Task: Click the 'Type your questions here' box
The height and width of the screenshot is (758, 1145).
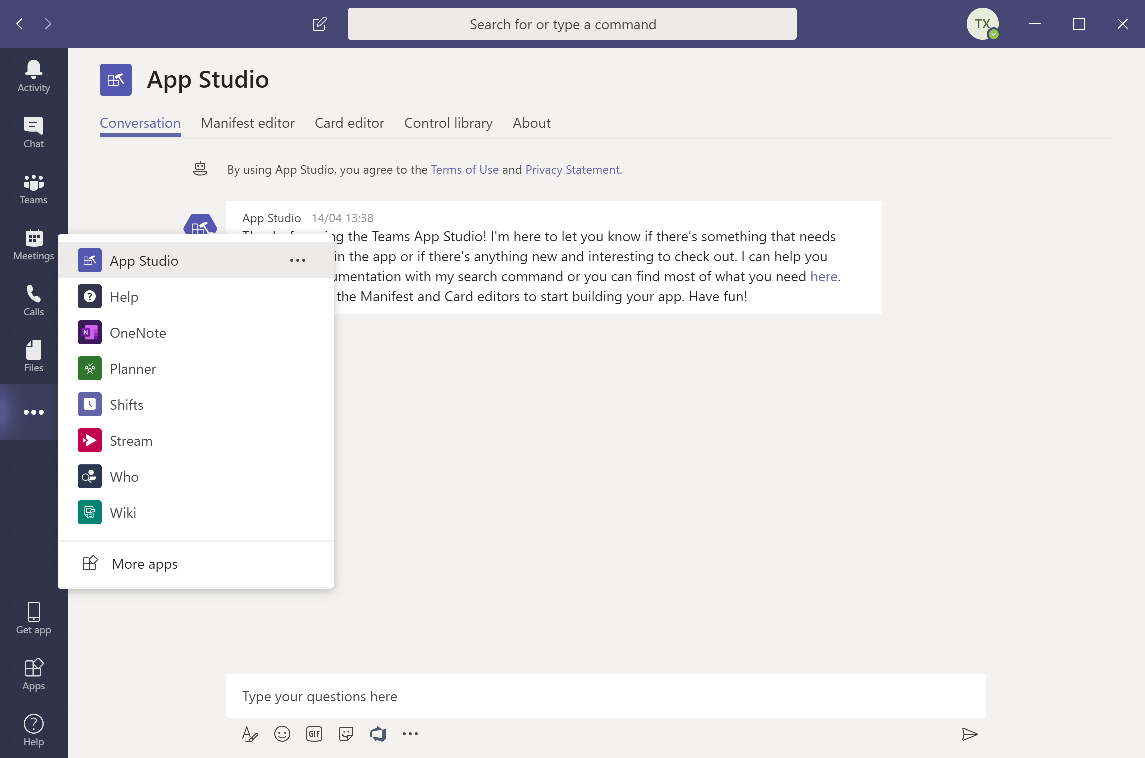Action: pos(606,696)
